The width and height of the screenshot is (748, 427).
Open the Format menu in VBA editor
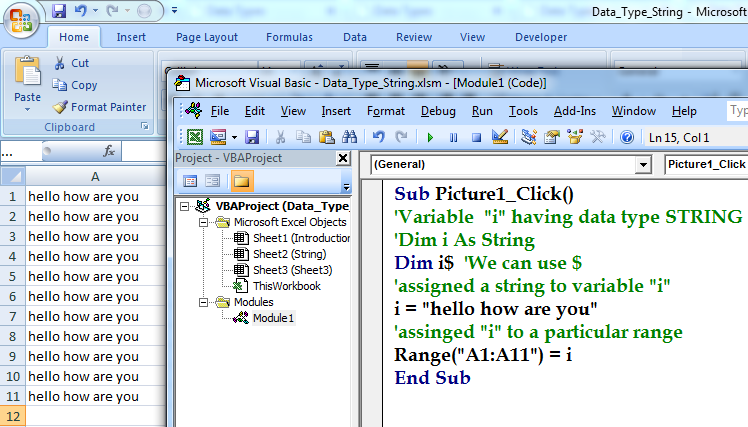(x=385, y=111)
